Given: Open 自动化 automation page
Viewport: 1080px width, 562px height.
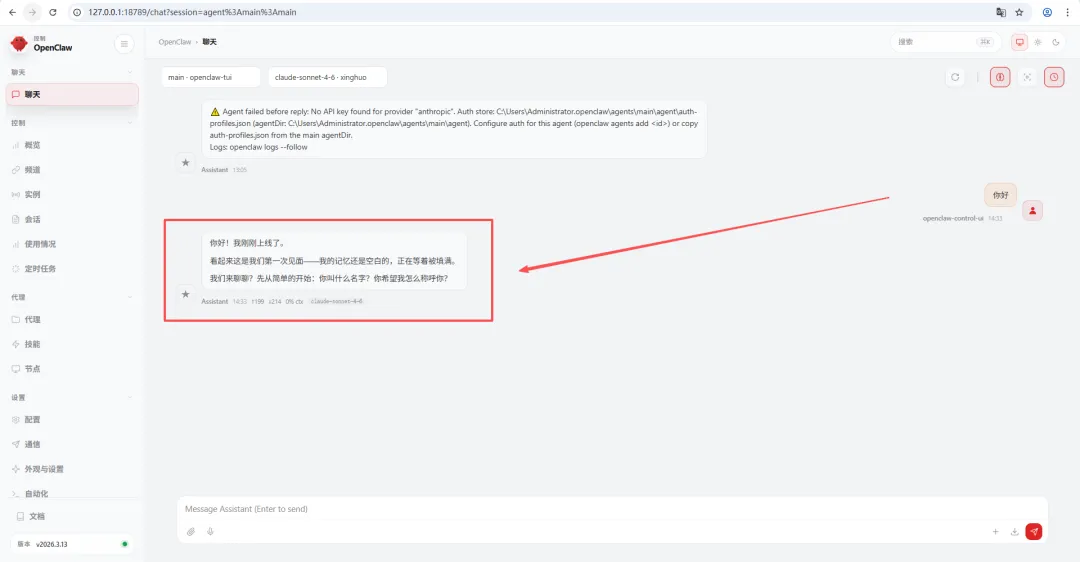Looking at the screenshot, I should click(72, 493).
